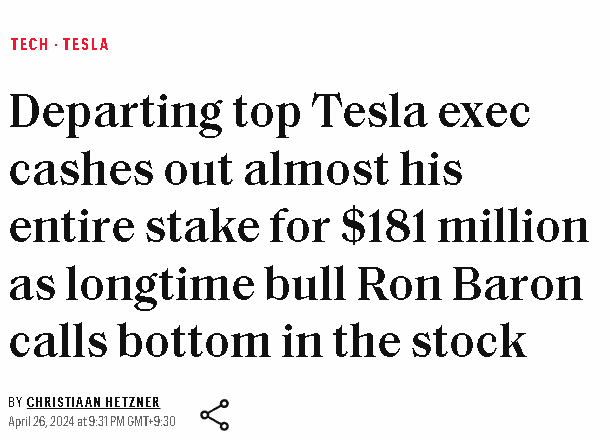Click "entire stake" in the headline
Viewport: 610px width, 440px height.
[131, 228]
